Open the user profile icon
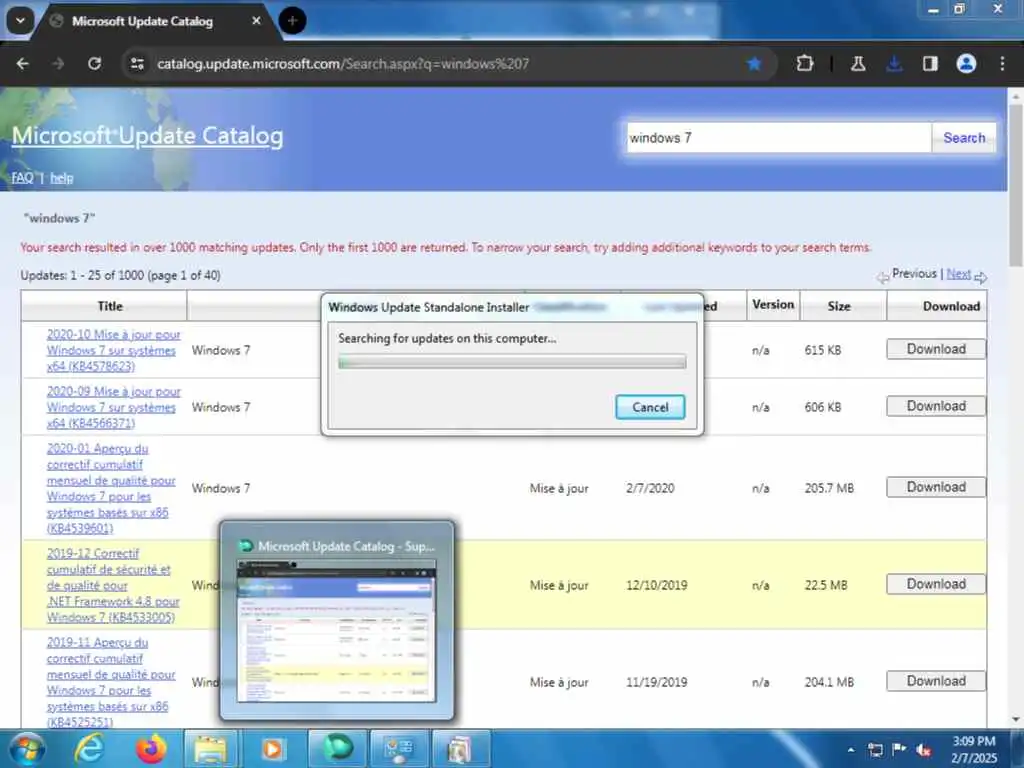This screenshot has height=768, width=1024. tap(966, 63)
